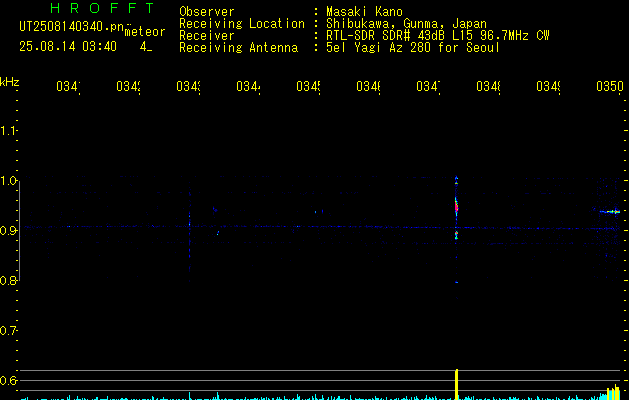Click the 'meteor' label under the file name
The width and height of the screenshot is (629, 400).
(145, 32)
